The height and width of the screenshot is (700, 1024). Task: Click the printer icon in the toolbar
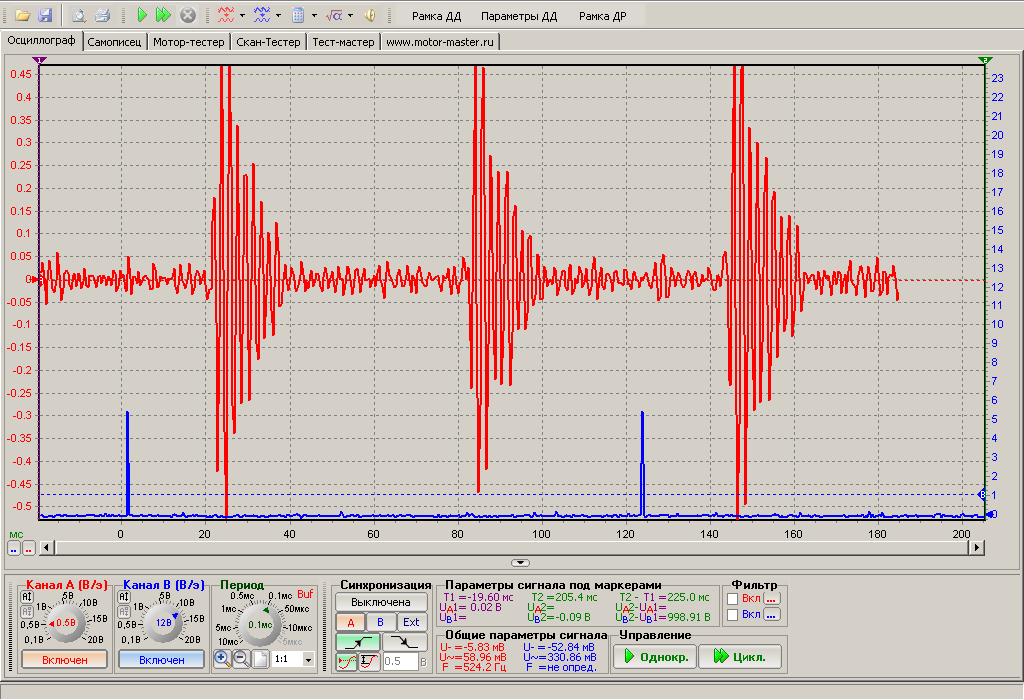point(102,15)
